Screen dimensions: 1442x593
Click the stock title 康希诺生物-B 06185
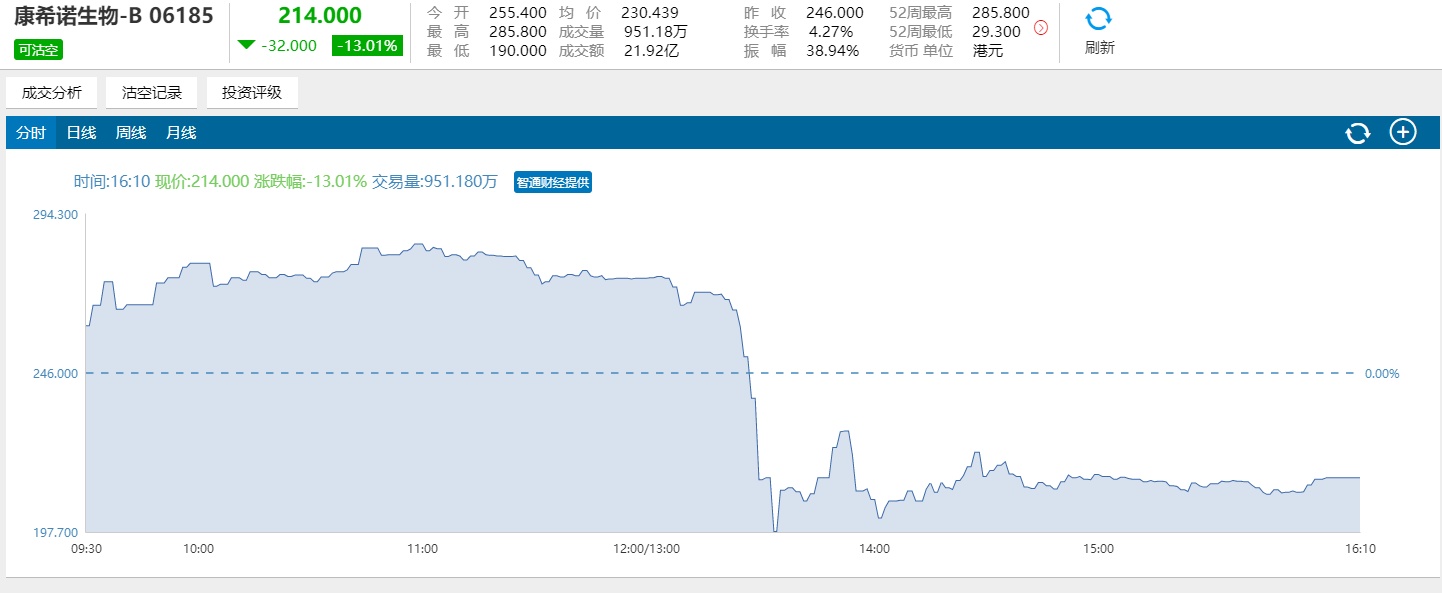[113, 17]
